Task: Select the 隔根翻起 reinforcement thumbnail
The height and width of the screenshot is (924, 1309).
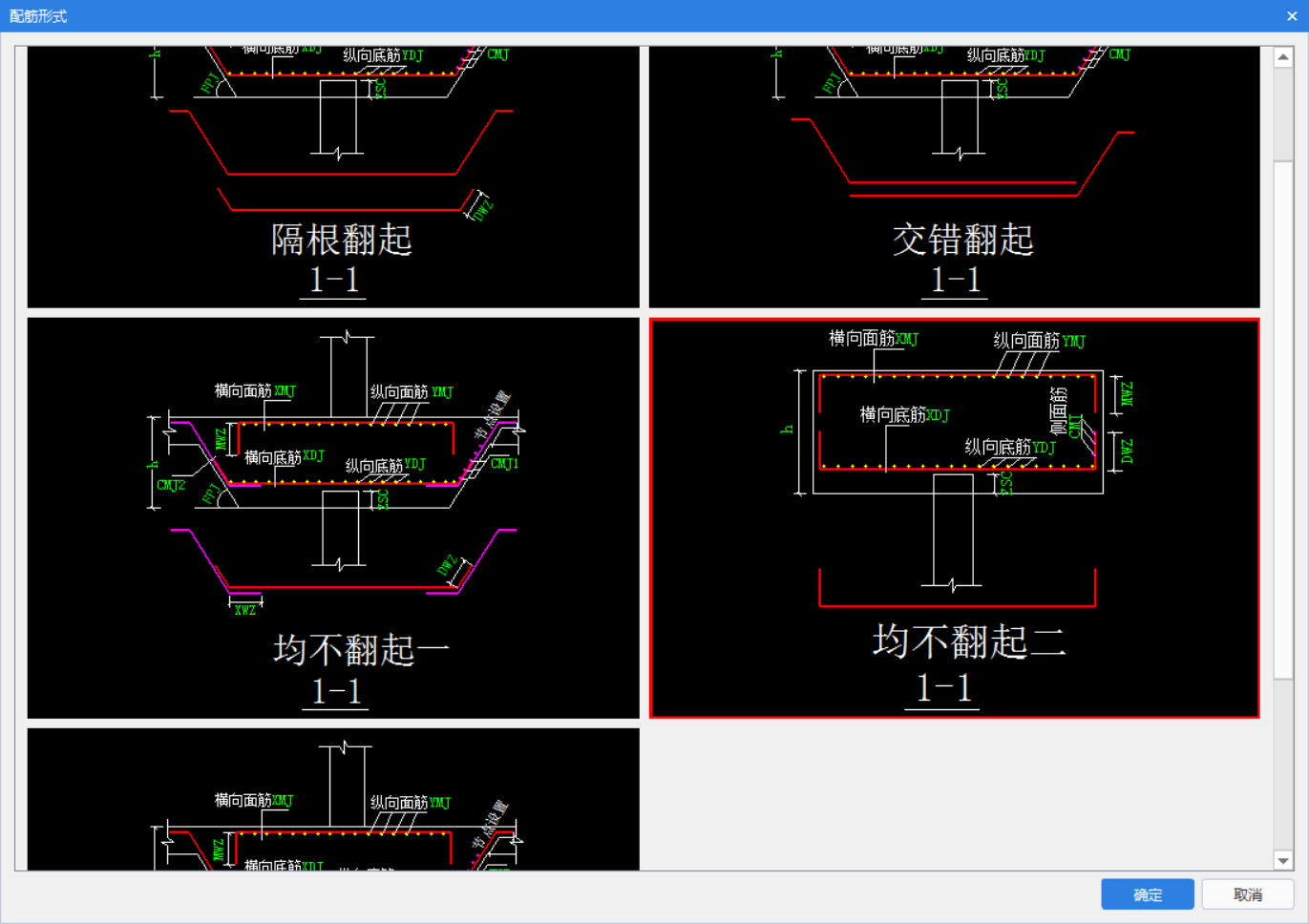Action: [x=333, y=177]
